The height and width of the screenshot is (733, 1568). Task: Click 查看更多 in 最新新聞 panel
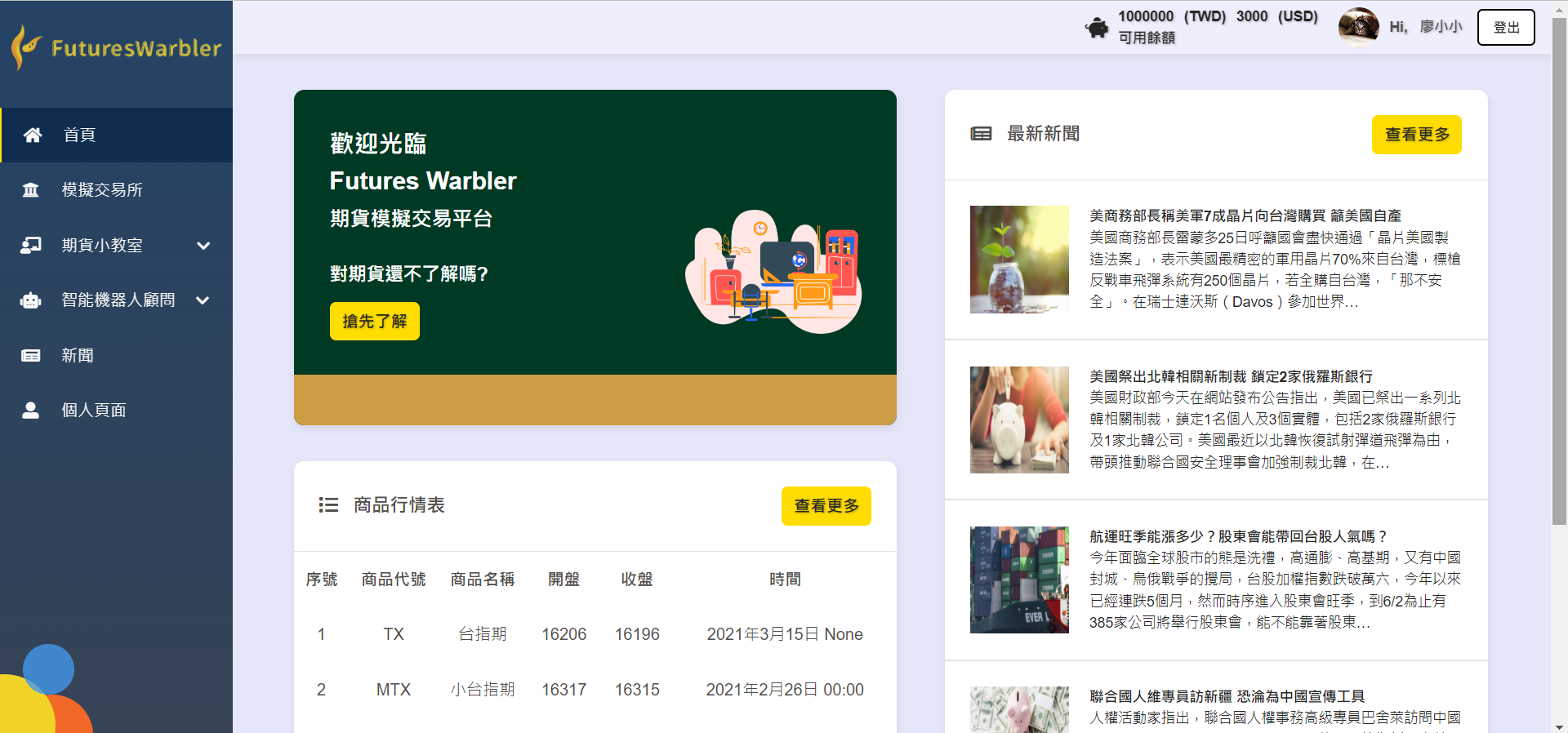[x=1416, y=135]
